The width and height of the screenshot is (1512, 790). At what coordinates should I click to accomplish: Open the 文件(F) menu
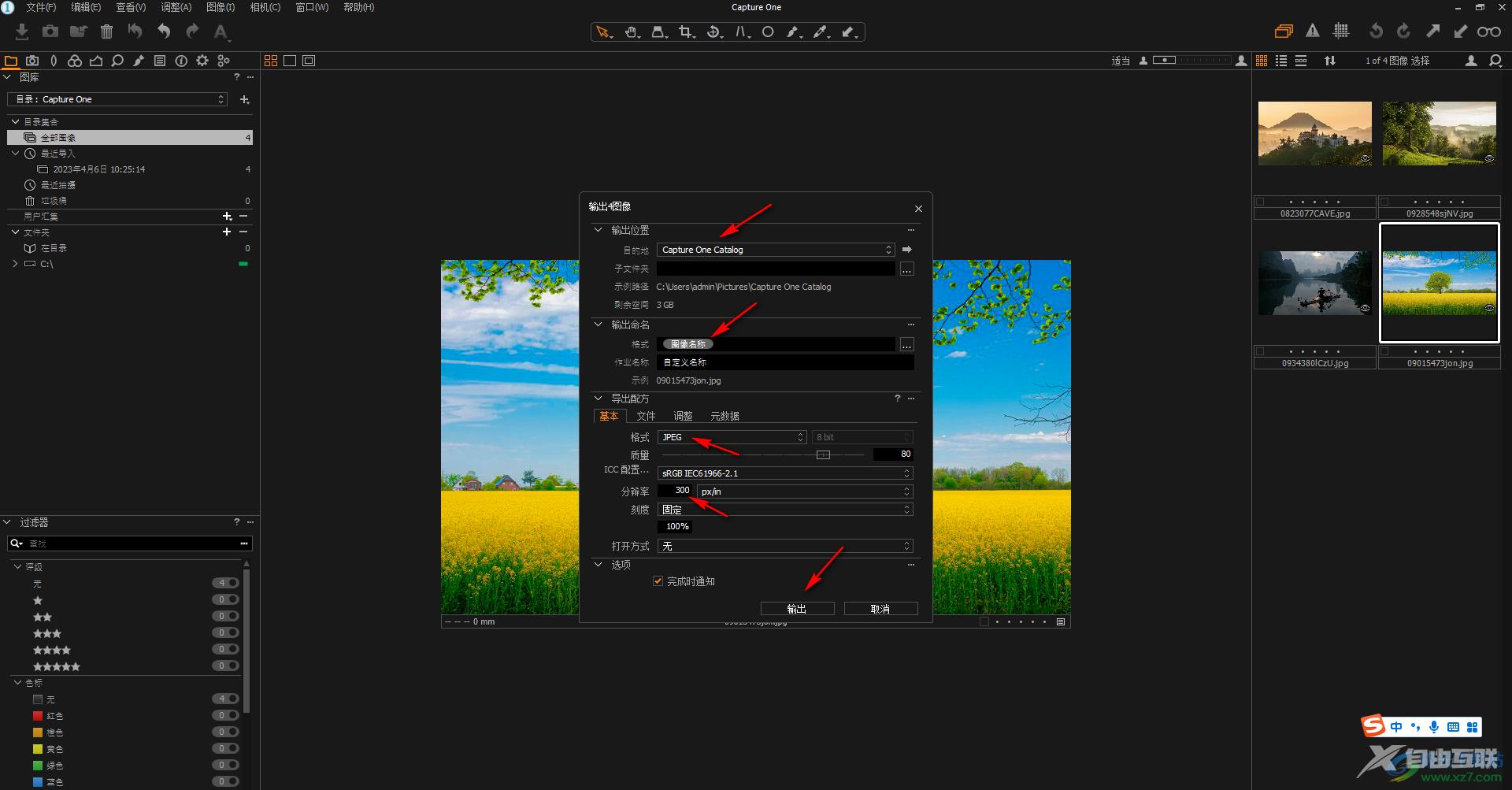tap(41, 7)
